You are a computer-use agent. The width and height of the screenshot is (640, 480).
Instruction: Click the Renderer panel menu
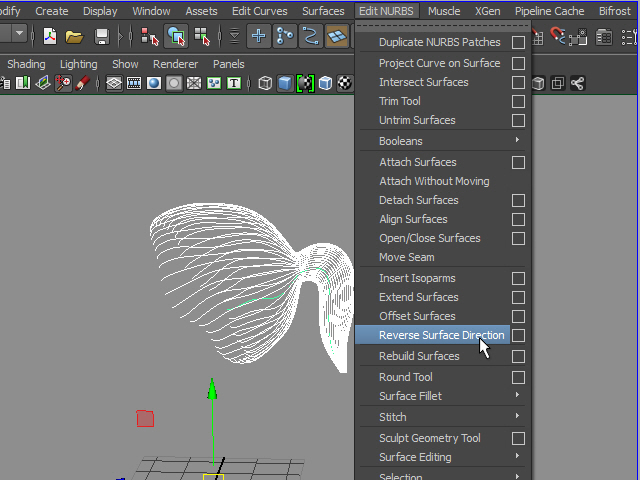click(175, 64)
